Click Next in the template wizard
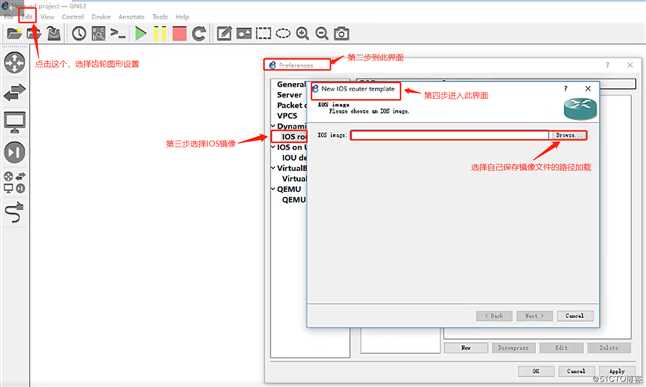The width and height of the screenshot is (646, 387). click(534, 316)
